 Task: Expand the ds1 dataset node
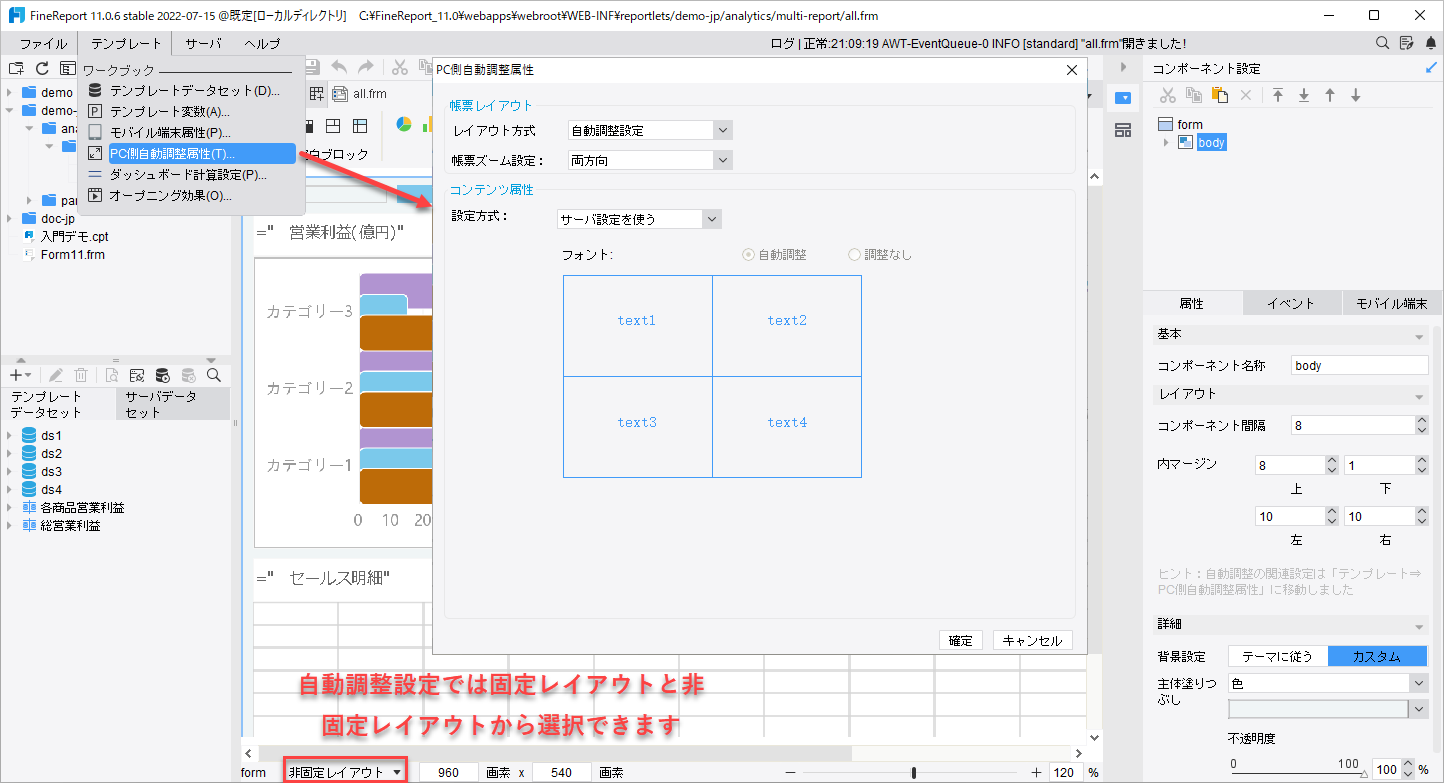(10, 436)
